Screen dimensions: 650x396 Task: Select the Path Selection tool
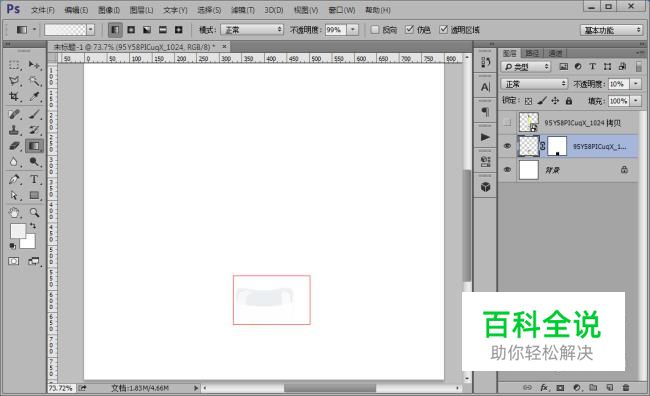(14, 195)
